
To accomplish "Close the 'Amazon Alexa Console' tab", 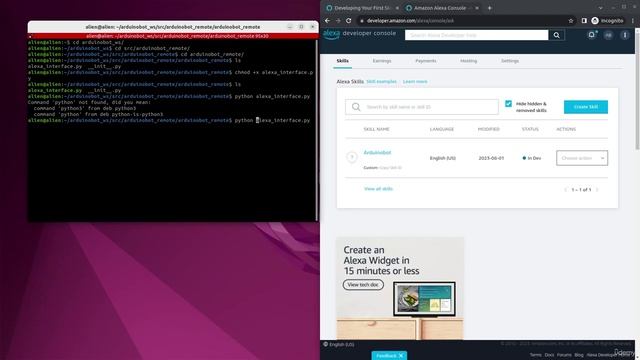I will [477, 8].
